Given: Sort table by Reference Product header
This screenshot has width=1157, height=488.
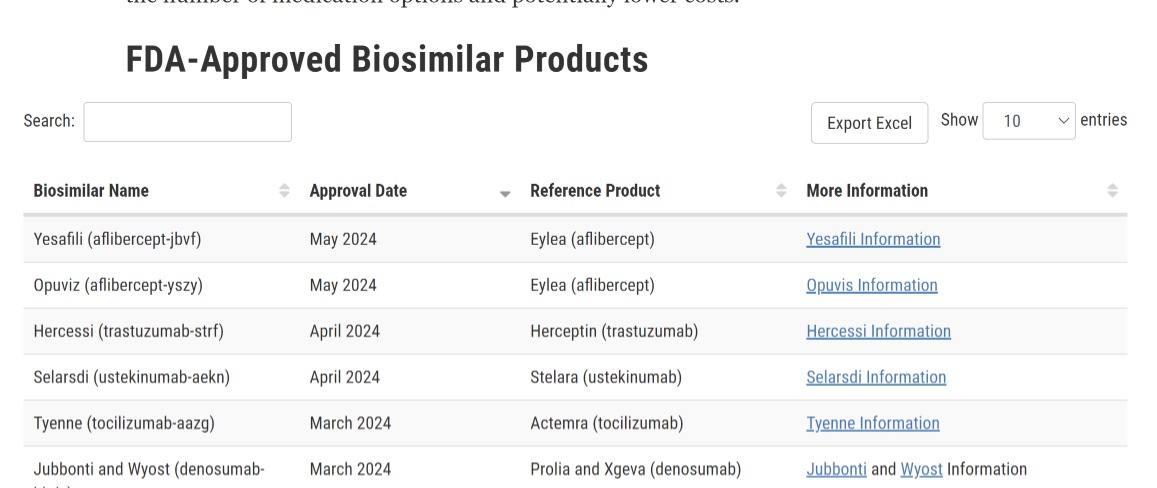Looking at the screenshot, I should [x=595, y=191].
